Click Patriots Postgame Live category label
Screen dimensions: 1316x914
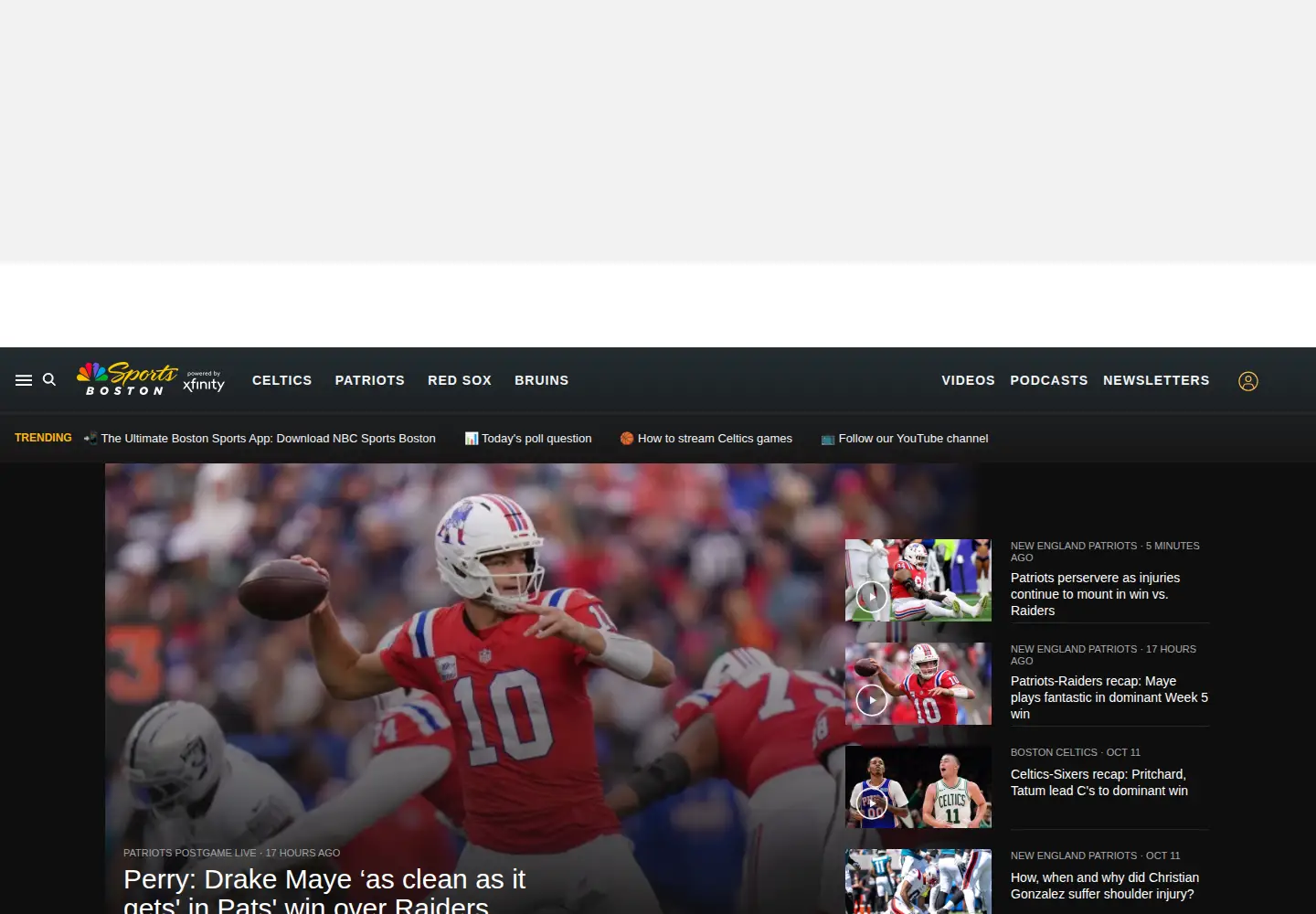(190, 853)
